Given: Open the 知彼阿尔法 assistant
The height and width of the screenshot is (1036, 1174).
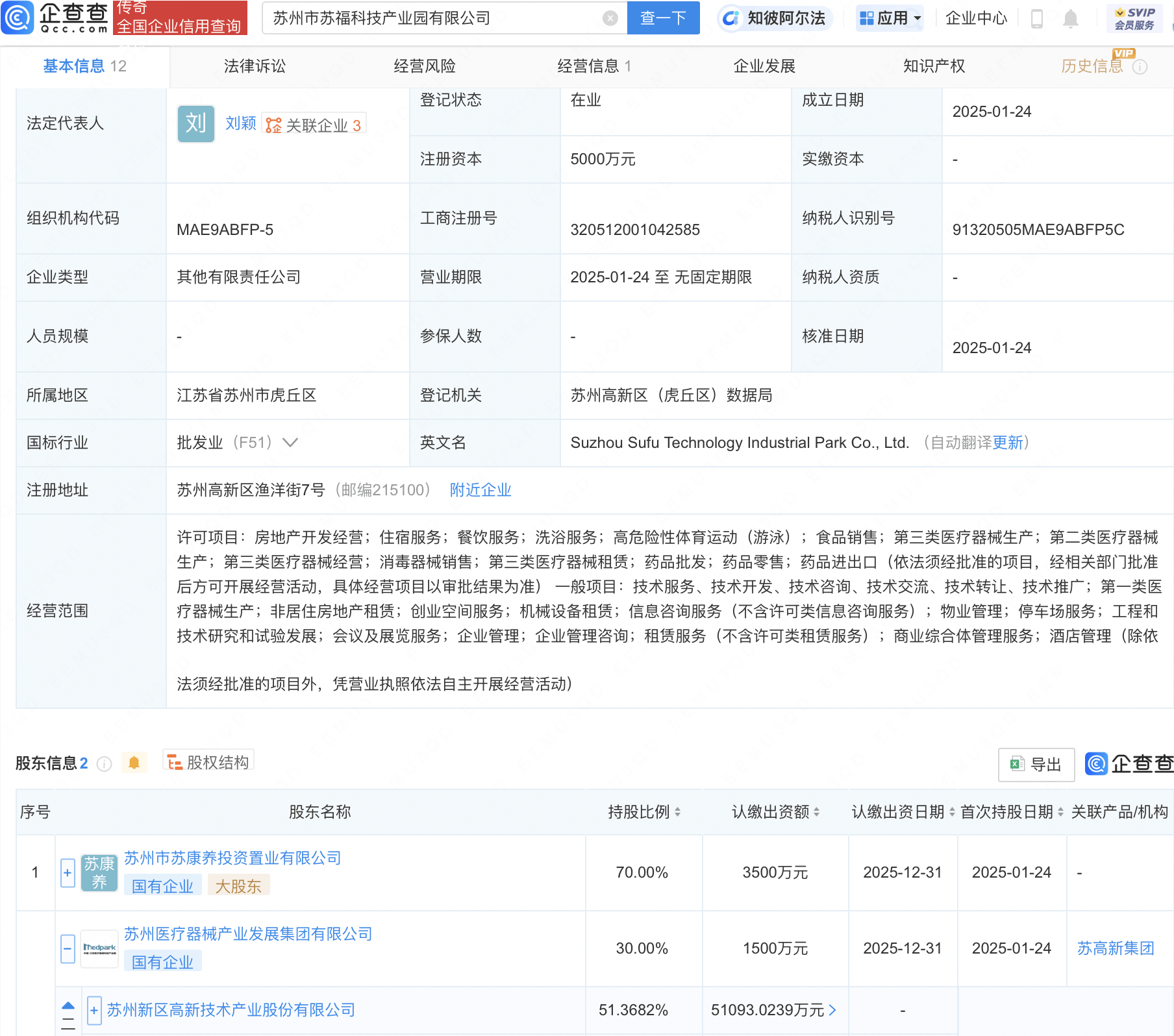Looking at the screenshot, I should pyautogui.click(x=775, y=18).
